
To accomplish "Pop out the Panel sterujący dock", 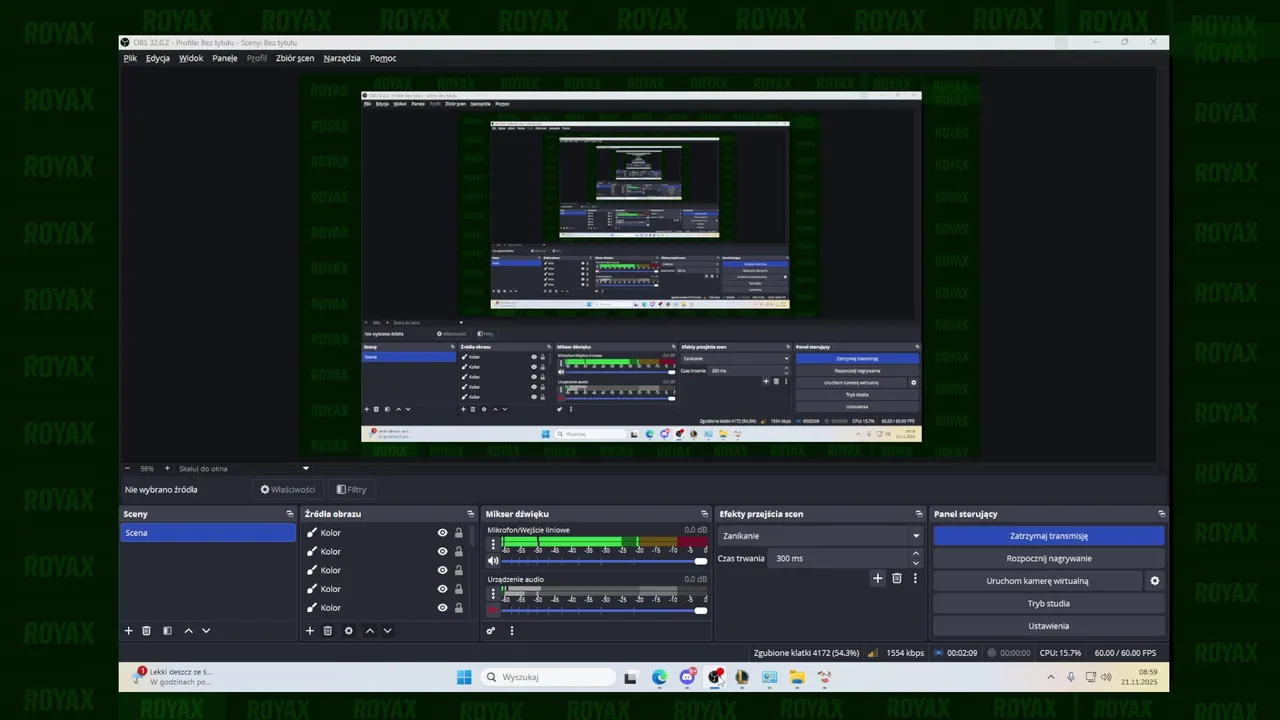I will click(x=1161, y=514).
